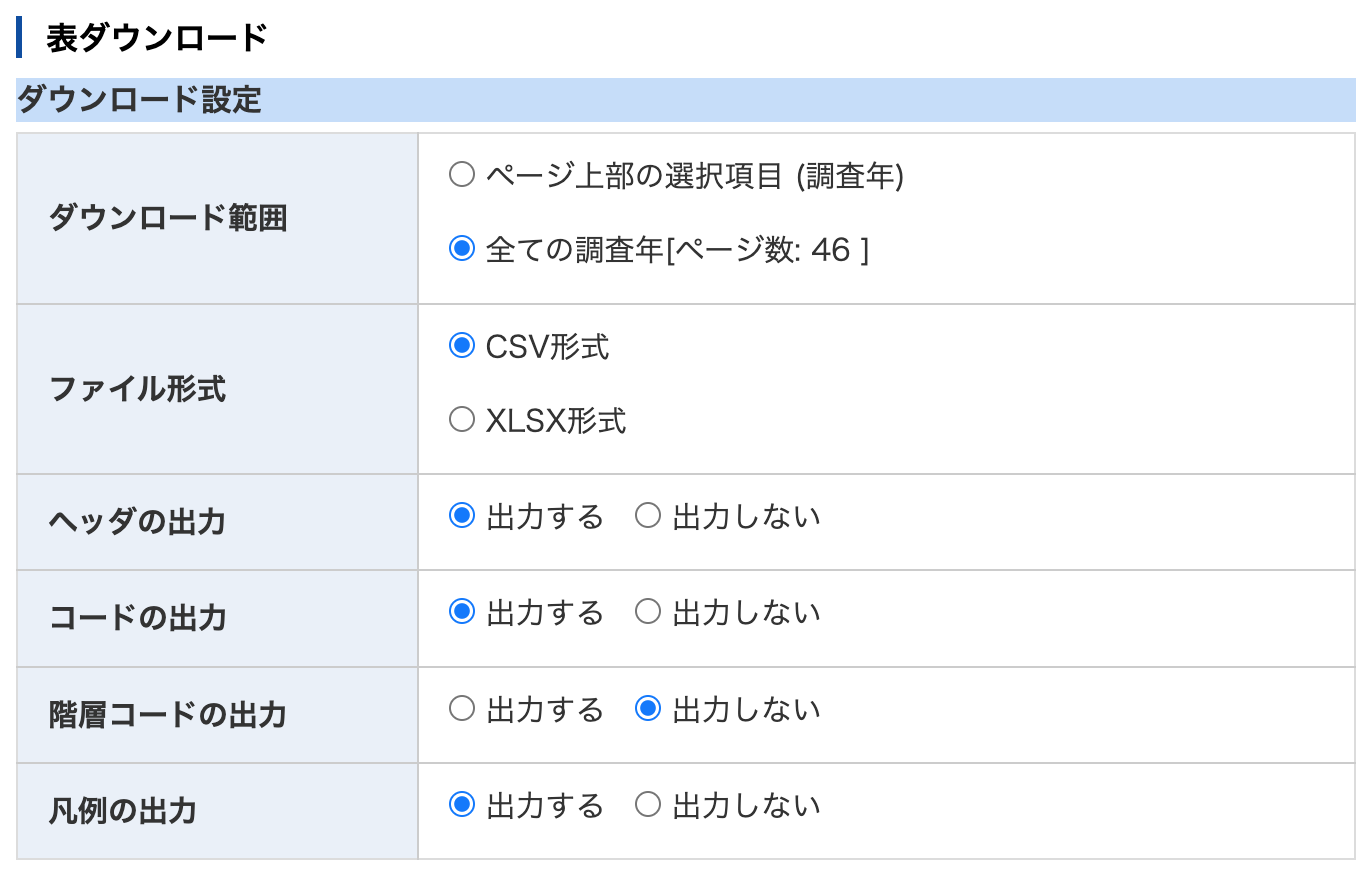This screenshot has width=1368, height=892.
Task: Click the ダウンロード範囲 row label
Action: click(x=168, y=218)
